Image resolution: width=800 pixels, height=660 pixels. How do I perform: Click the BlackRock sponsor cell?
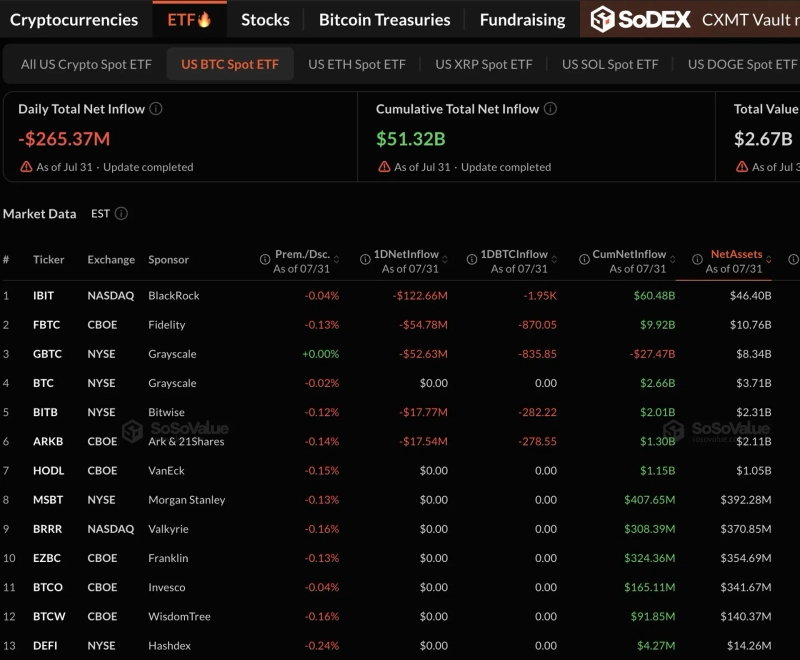tap(173, 295)
